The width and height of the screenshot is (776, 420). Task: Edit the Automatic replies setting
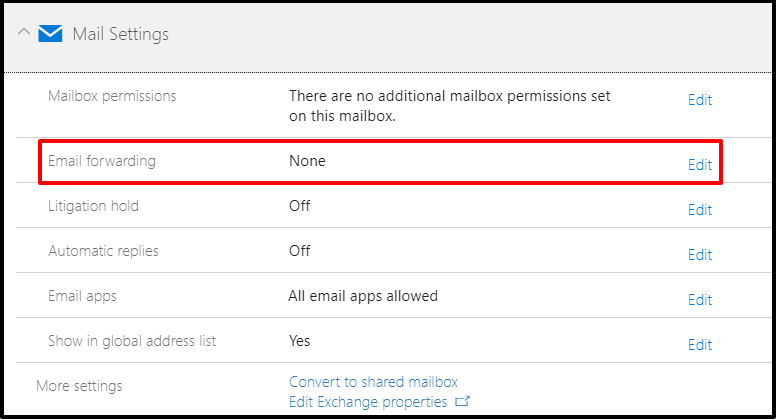click(x=699, y=255)
